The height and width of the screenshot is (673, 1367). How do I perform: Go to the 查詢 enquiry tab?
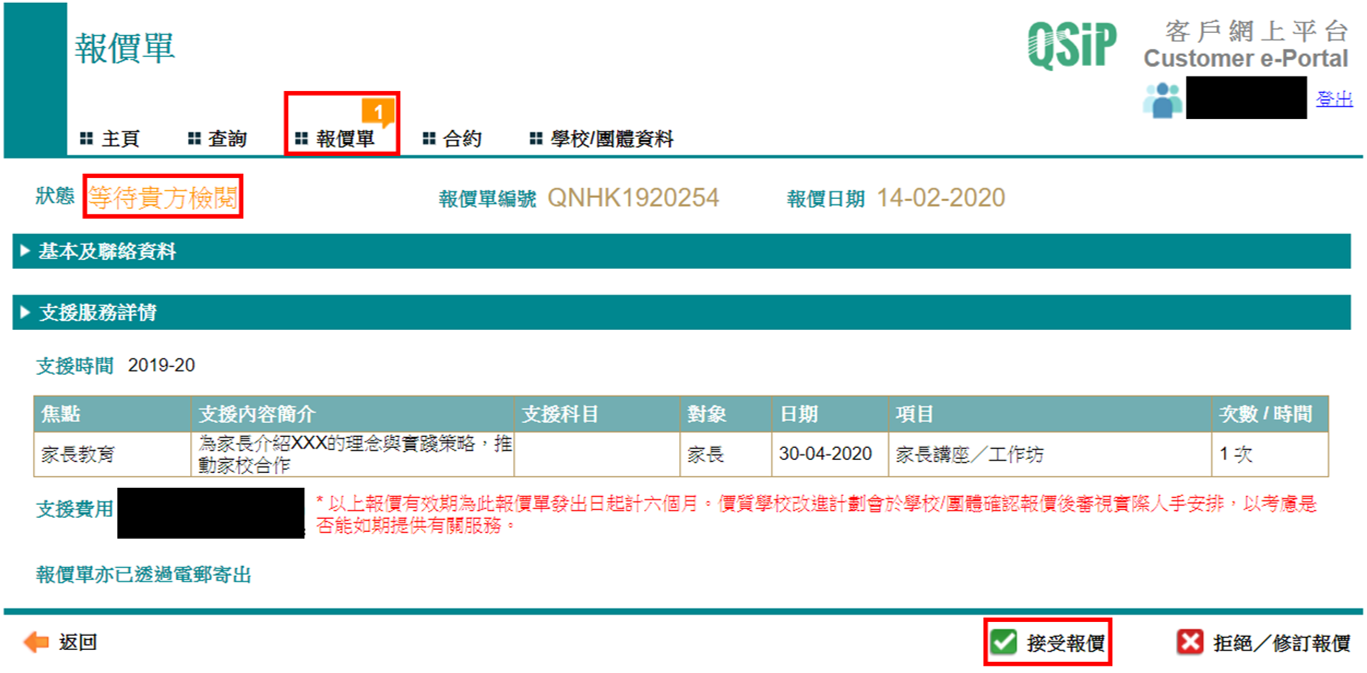[x=217, y=139]
